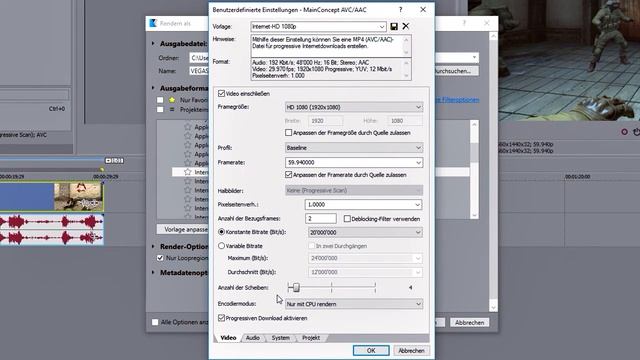This screenshot has width=640, height=360.
Task: Open the Framerate dropdown 59.940000
Action: tap(354, 162)
